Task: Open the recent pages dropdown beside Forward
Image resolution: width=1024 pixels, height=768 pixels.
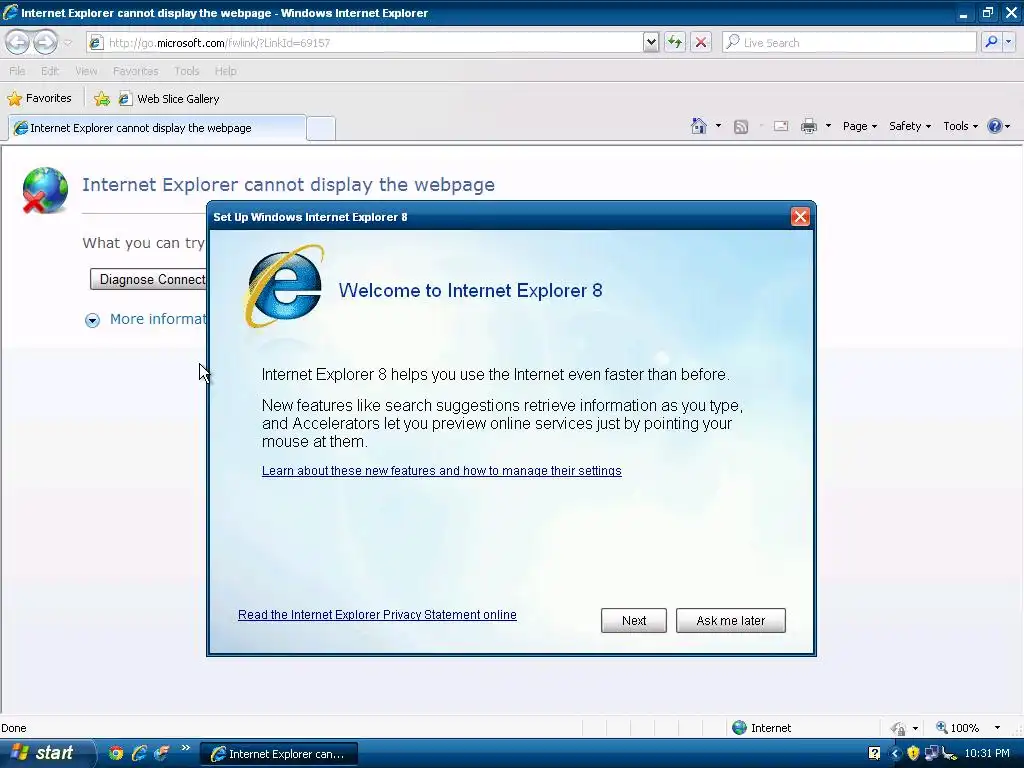Action: (67, 43)
